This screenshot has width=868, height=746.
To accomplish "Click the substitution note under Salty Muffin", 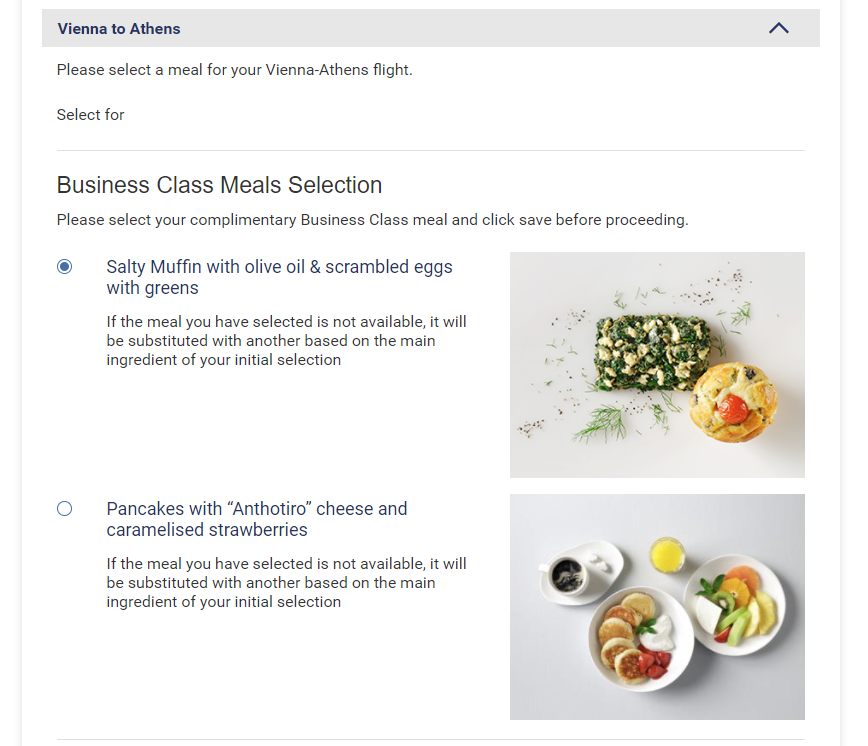I will coord(286,341).
